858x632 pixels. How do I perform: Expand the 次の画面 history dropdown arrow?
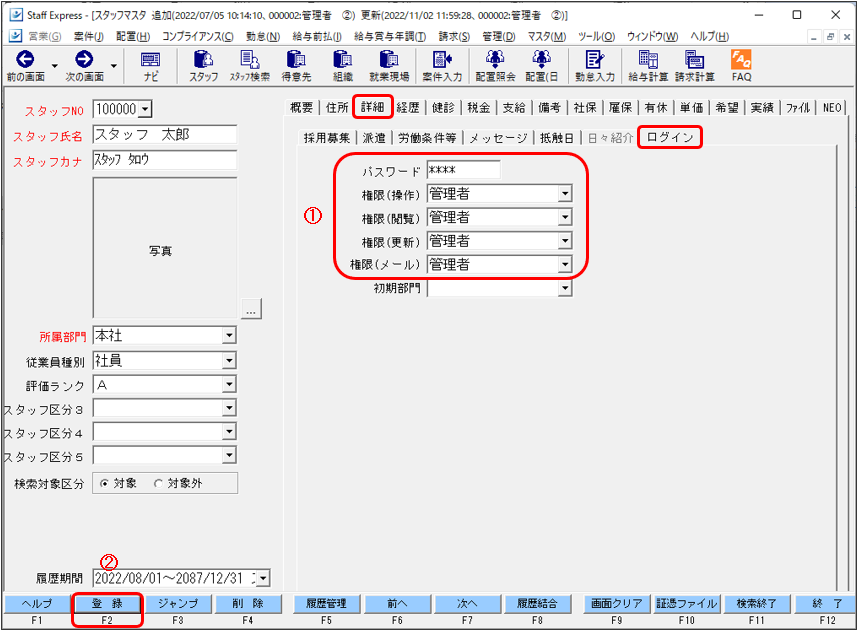coord(114,66)
